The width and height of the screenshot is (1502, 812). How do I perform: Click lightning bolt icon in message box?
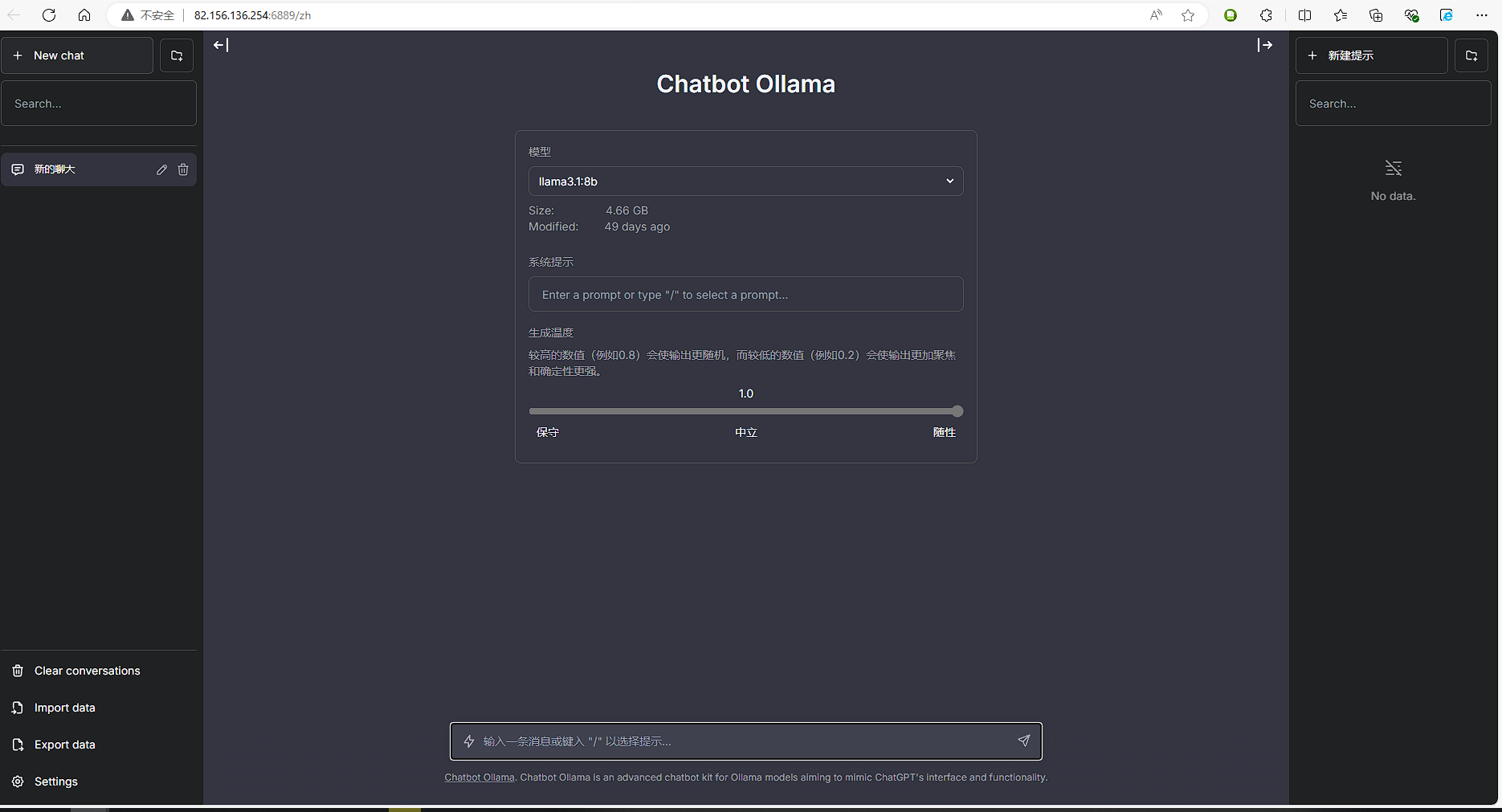pyautogui.click(x=469, y=741)
